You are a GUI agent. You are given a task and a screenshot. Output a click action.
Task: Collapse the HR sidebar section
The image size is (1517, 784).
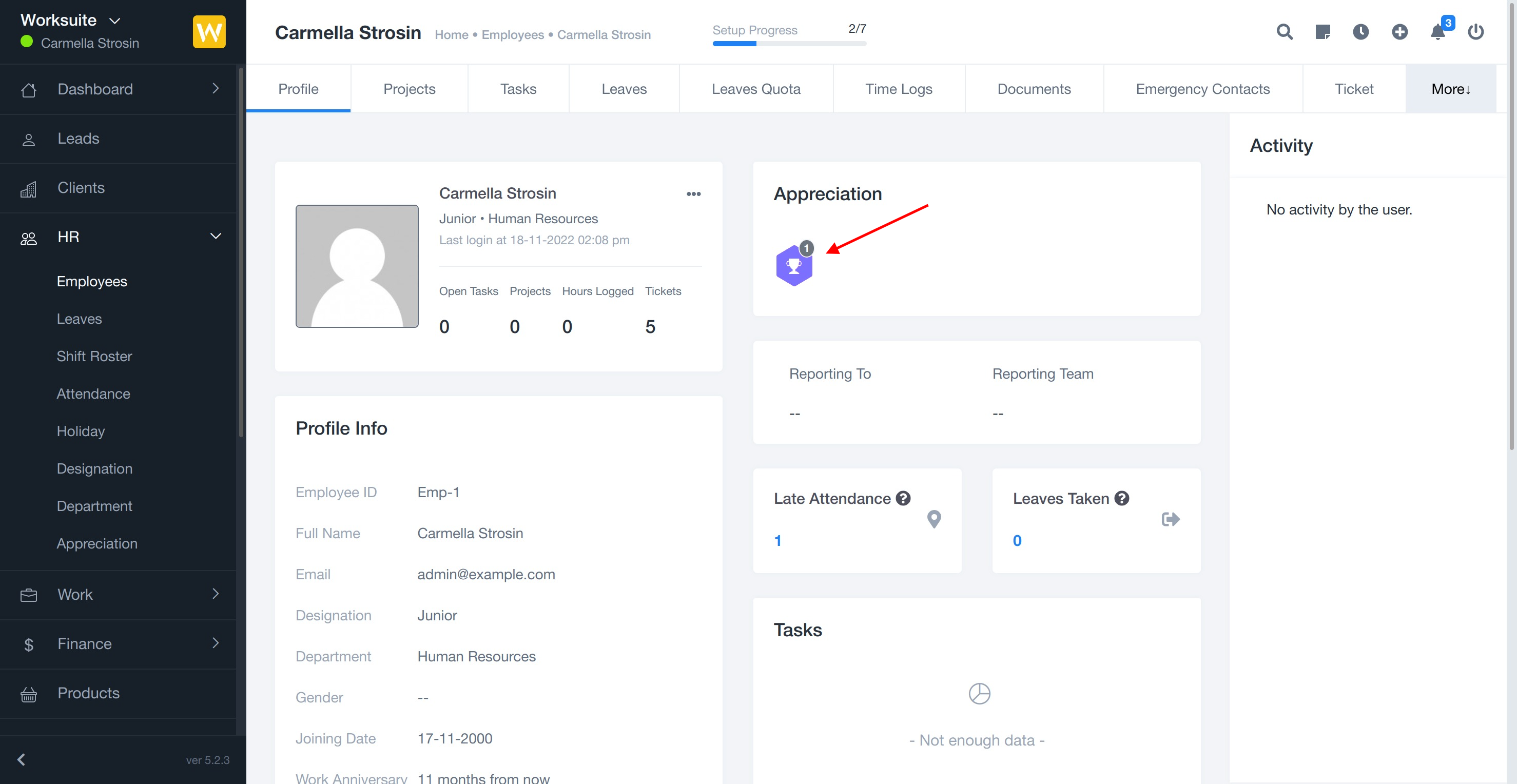(x=216, y=237)
